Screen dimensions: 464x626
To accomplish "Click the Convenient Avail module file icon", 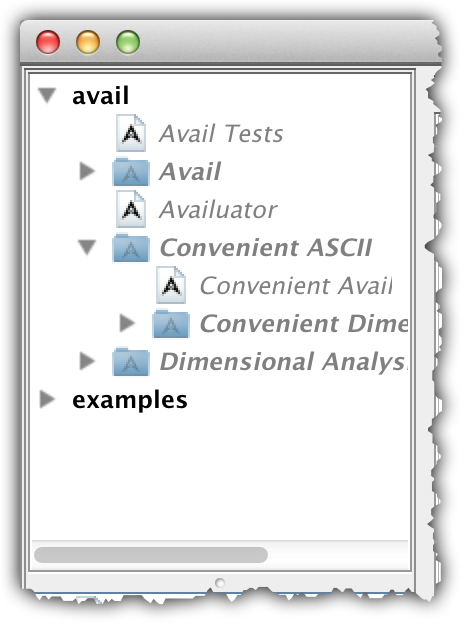I will pos(171,285).
